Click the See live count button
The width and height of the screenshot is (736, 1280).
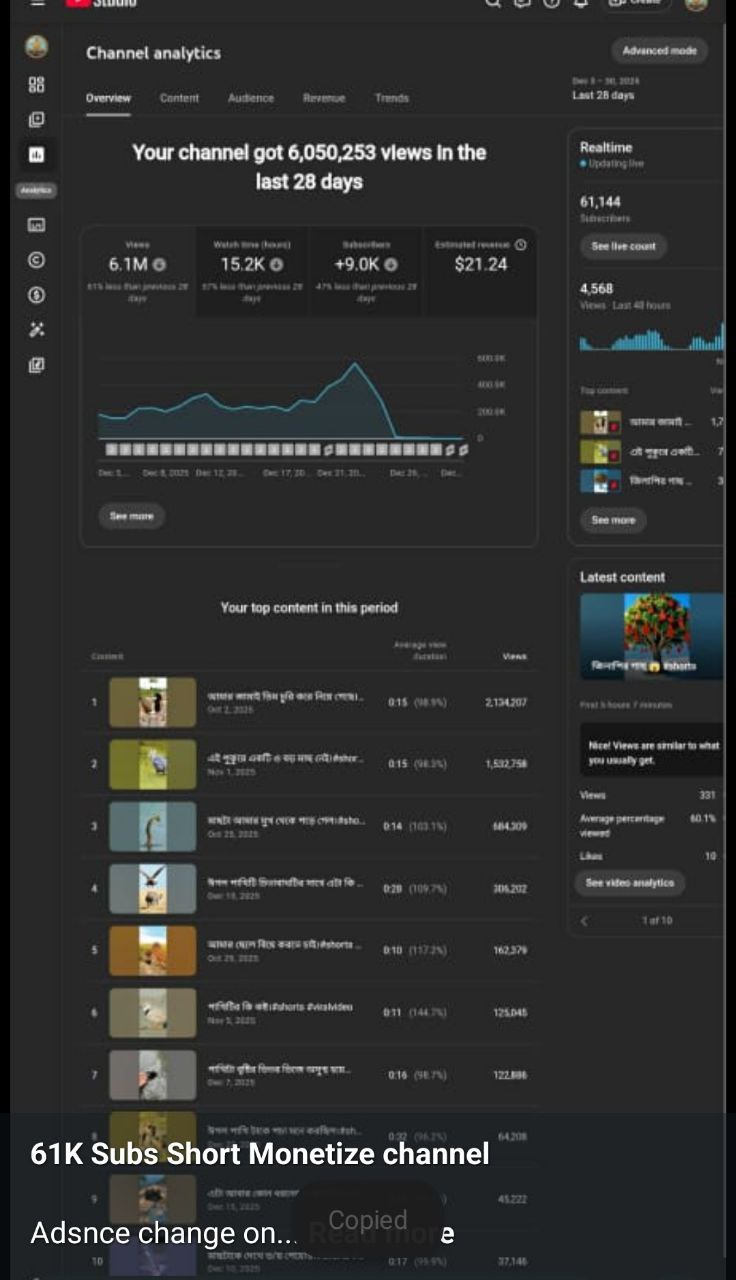tap(622, 246)
